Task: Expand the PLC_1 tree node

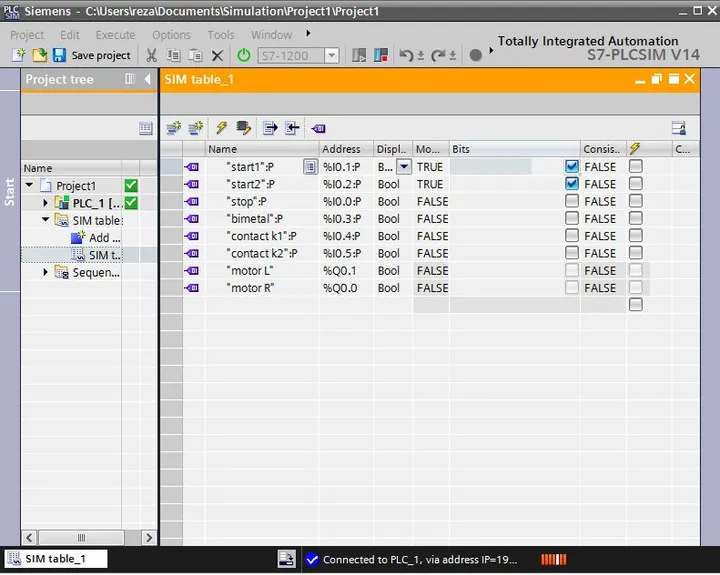Action: [45, 203]
